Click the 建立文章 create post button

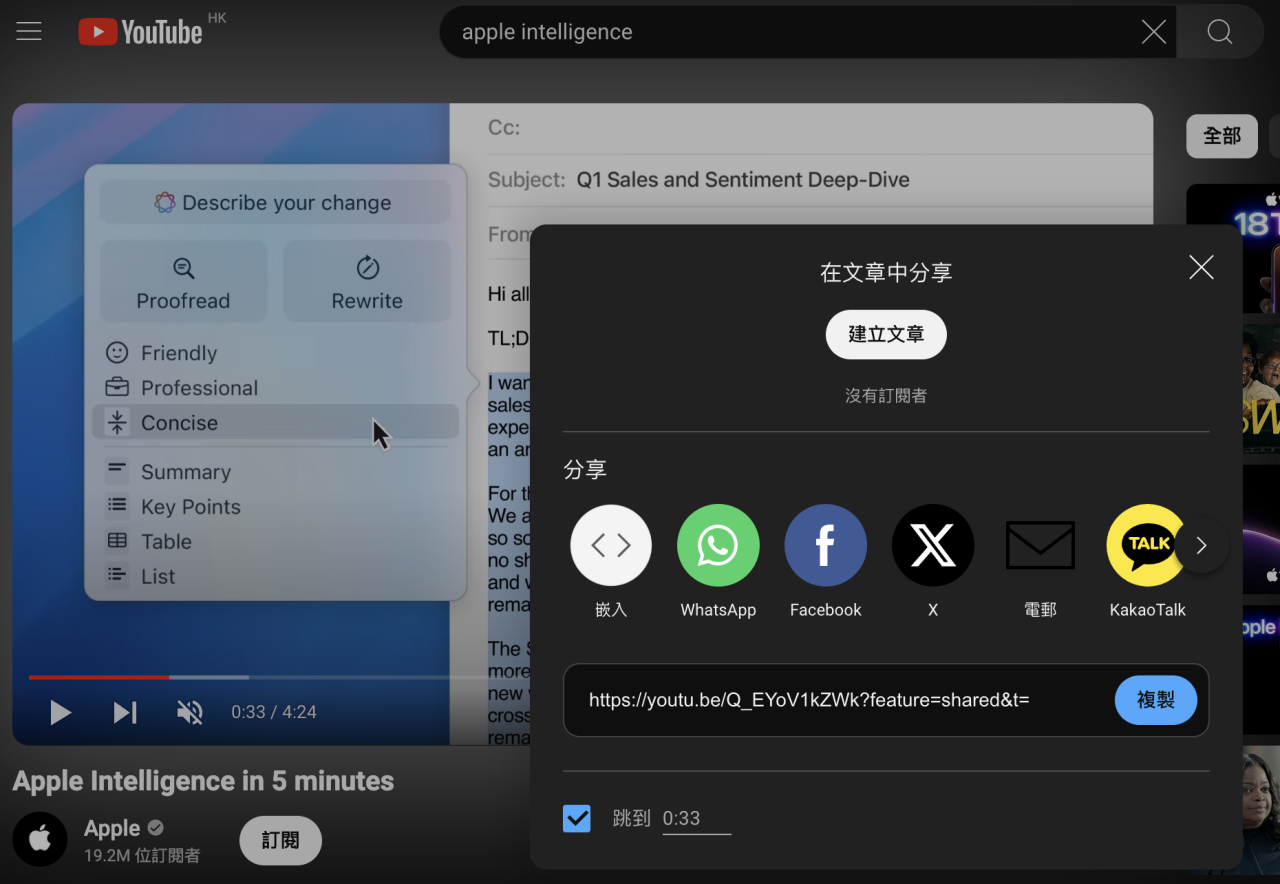[x=885, y=335]
